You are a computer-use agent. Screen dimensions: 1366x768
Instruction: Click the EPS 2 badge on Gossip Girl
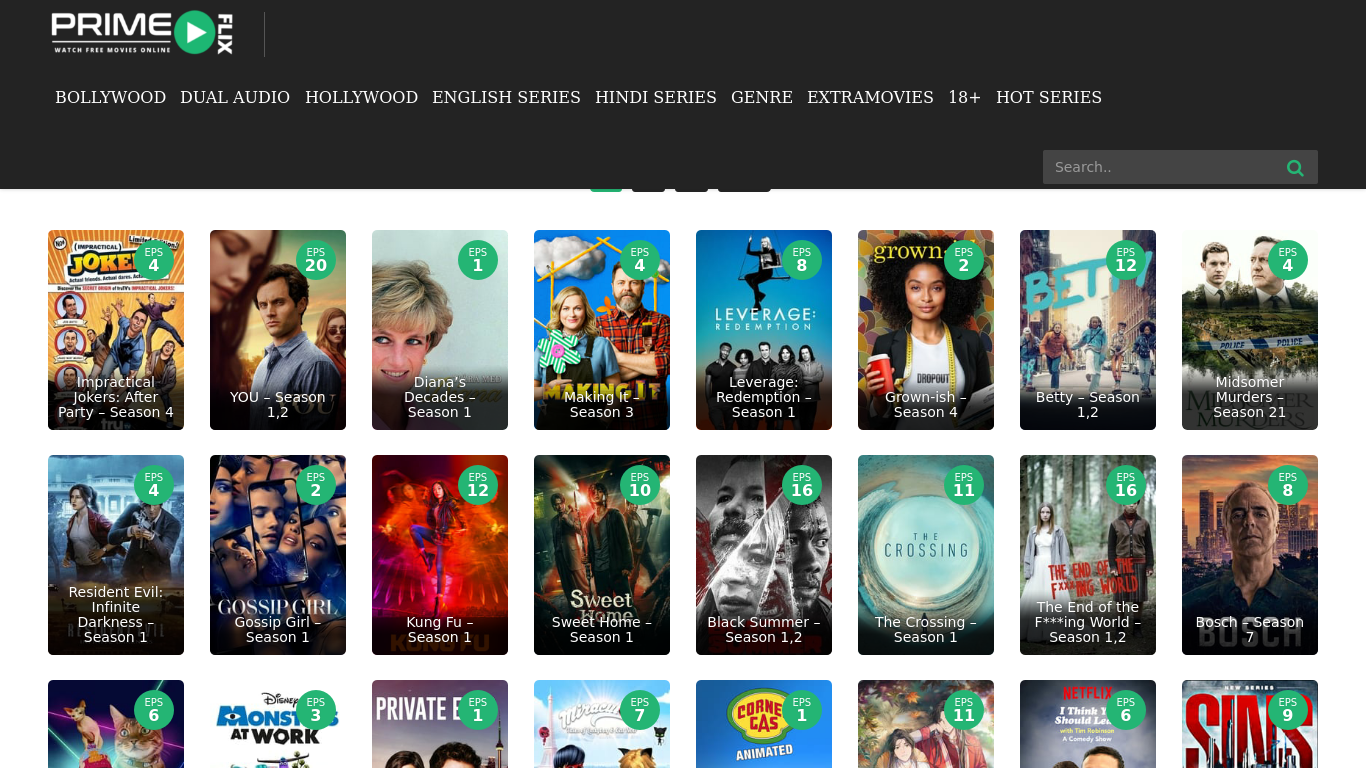tap(315, 483)
